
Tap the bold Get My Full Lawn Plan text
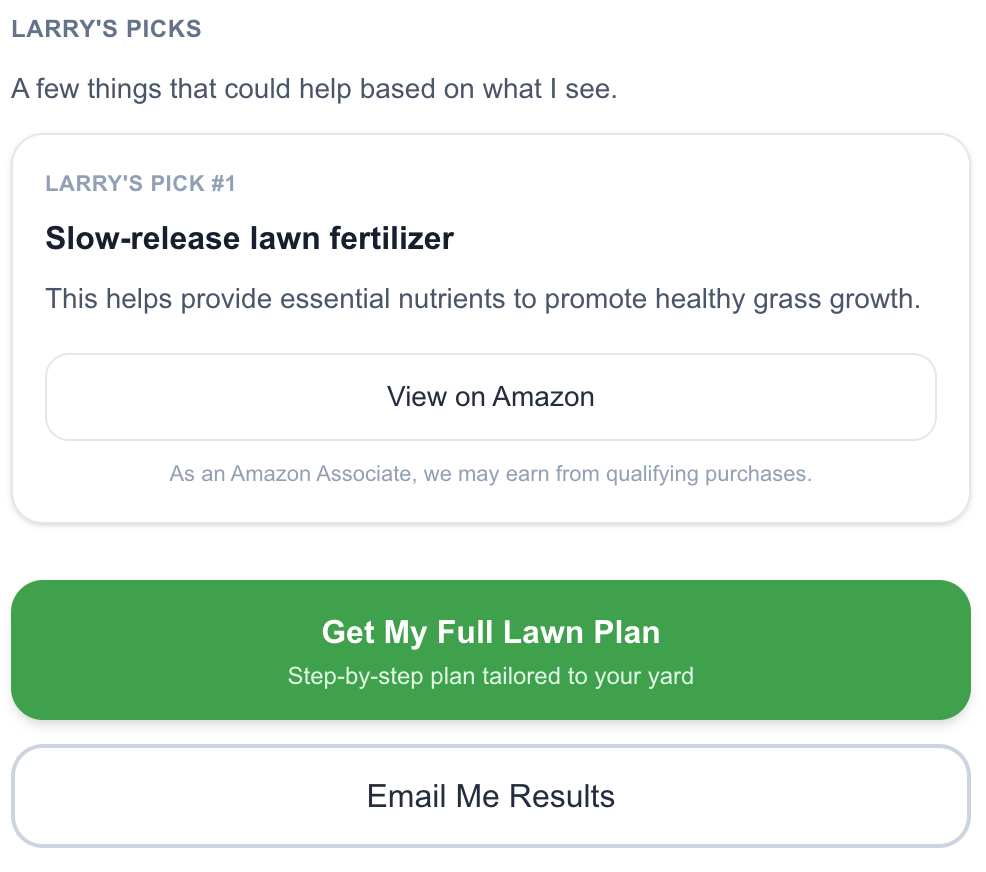pos(490,632)
